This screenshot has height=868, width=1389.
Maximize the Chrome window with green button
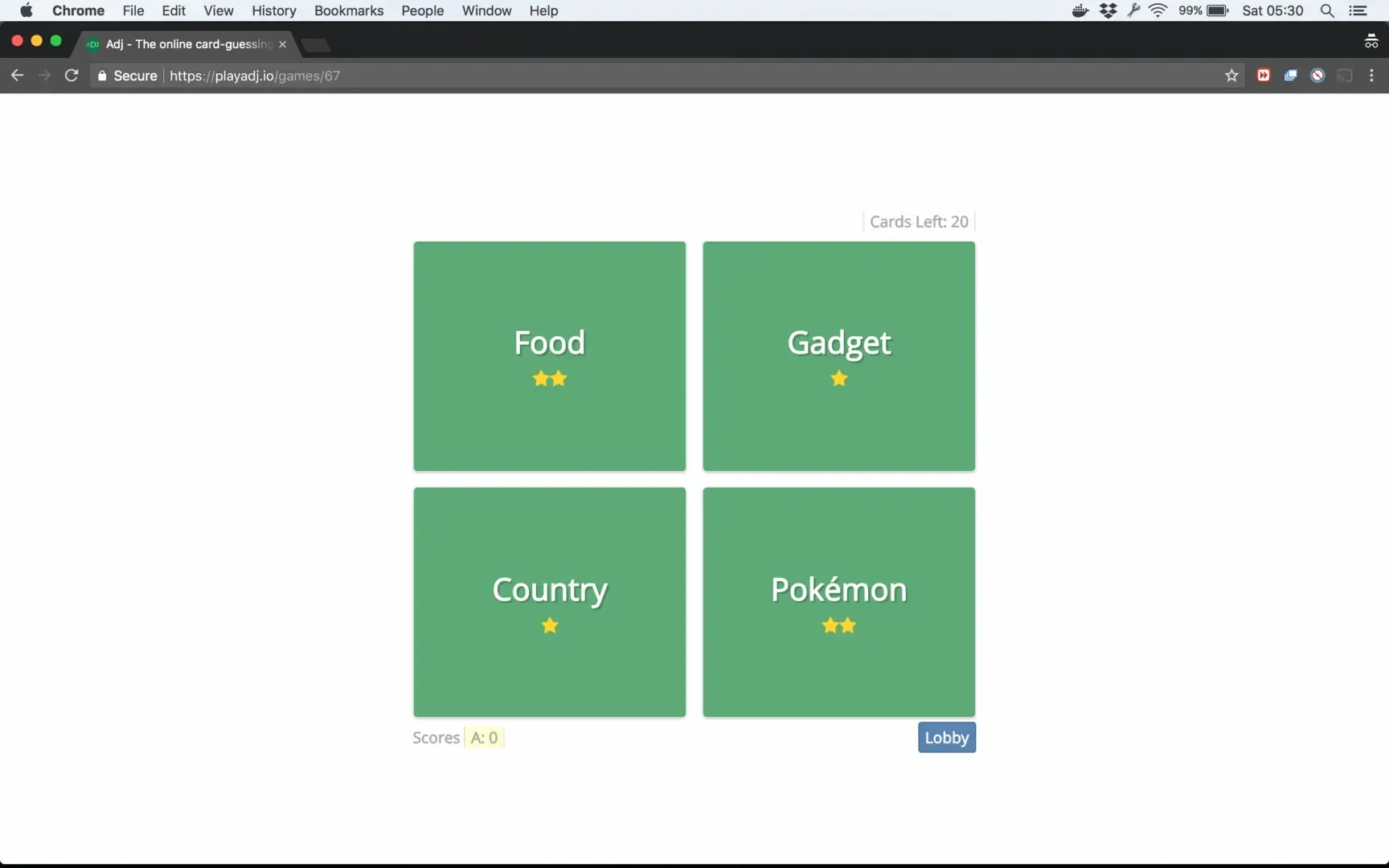[55, 41]
